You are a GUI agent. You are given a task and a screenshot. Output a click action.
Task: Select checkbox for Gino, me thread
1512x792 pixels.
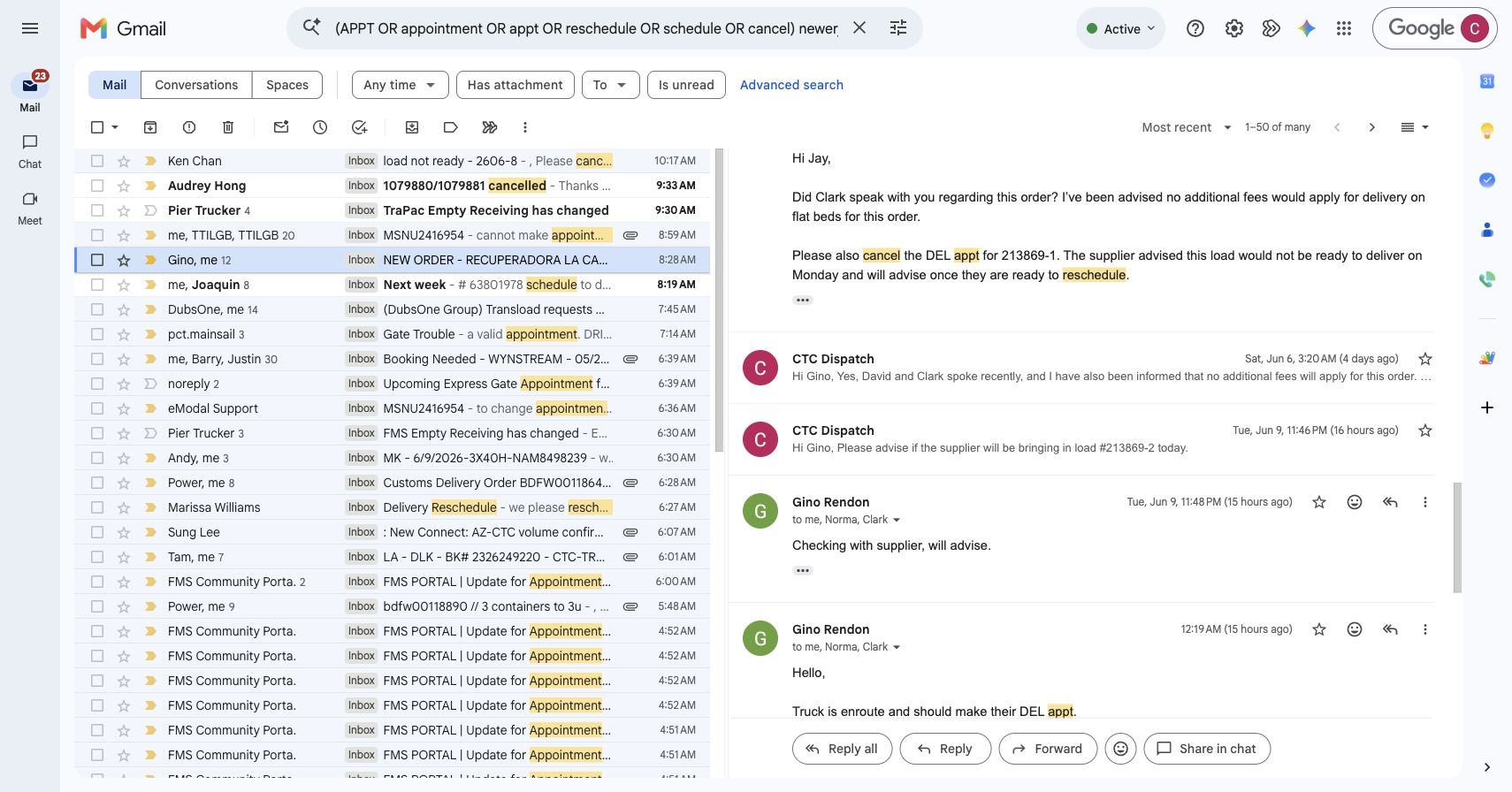[97, 260]
